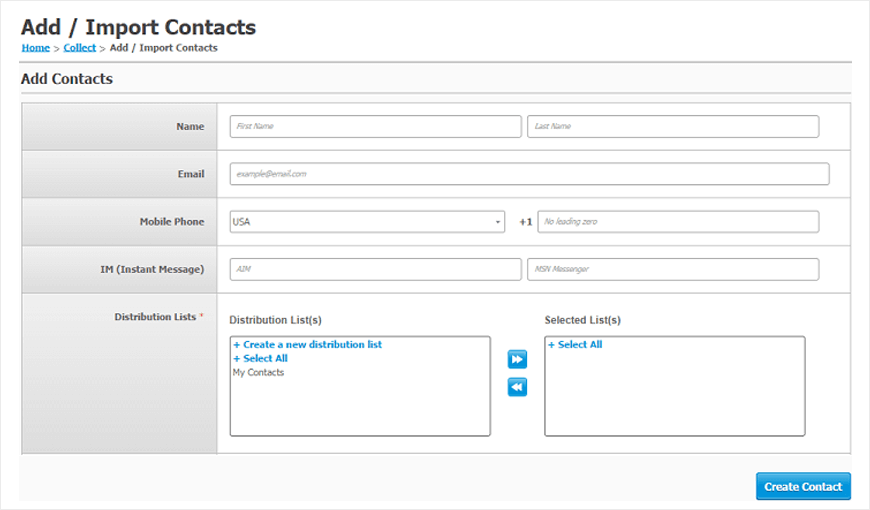Click empty area of Selected List(s) box

click(x=675, y=394)
